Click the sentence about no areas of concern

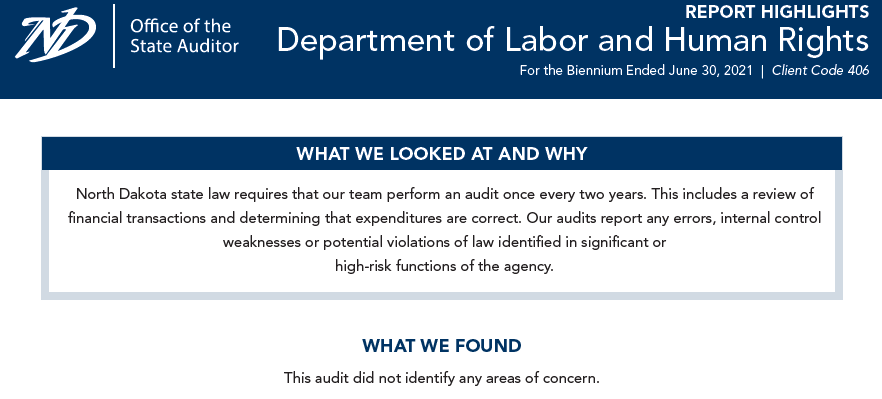(x=442, y=378)
